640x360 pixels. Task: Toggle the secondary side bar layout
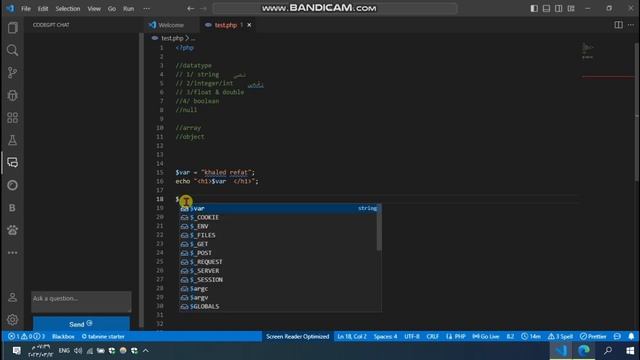click(558, 8)
